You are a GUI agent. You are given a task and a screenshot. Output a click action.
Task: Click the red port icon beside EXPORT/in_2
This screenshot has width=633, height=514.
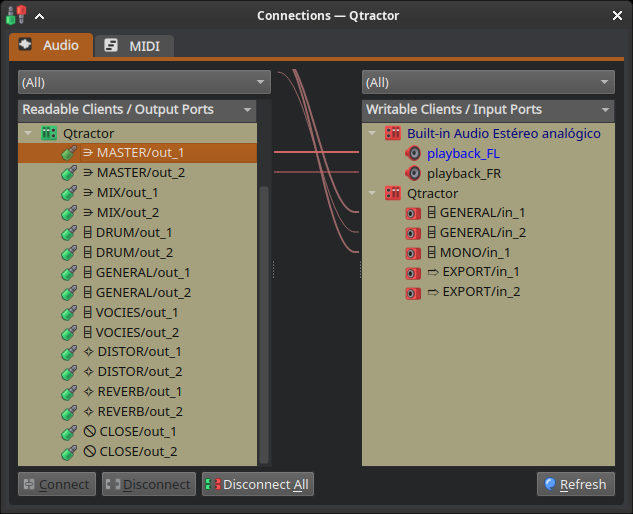(x=413, y=293)
